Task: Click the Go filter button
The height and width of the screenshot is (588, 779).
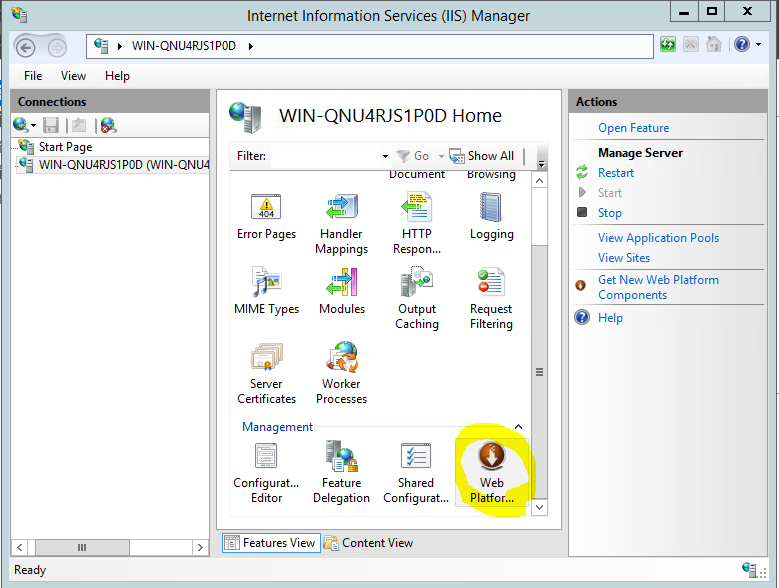Action: point(413,156)
